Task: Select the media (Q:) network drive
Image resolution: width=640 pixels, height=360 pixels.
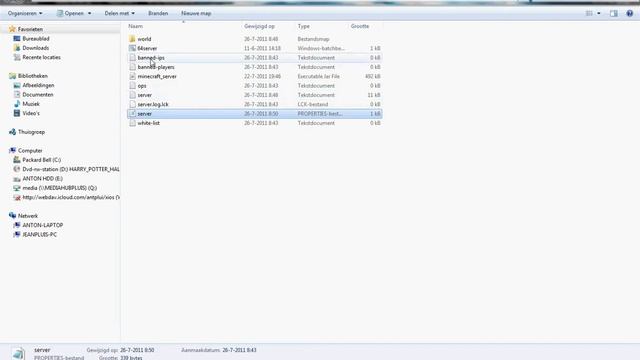Action: (x=60, y=188)
